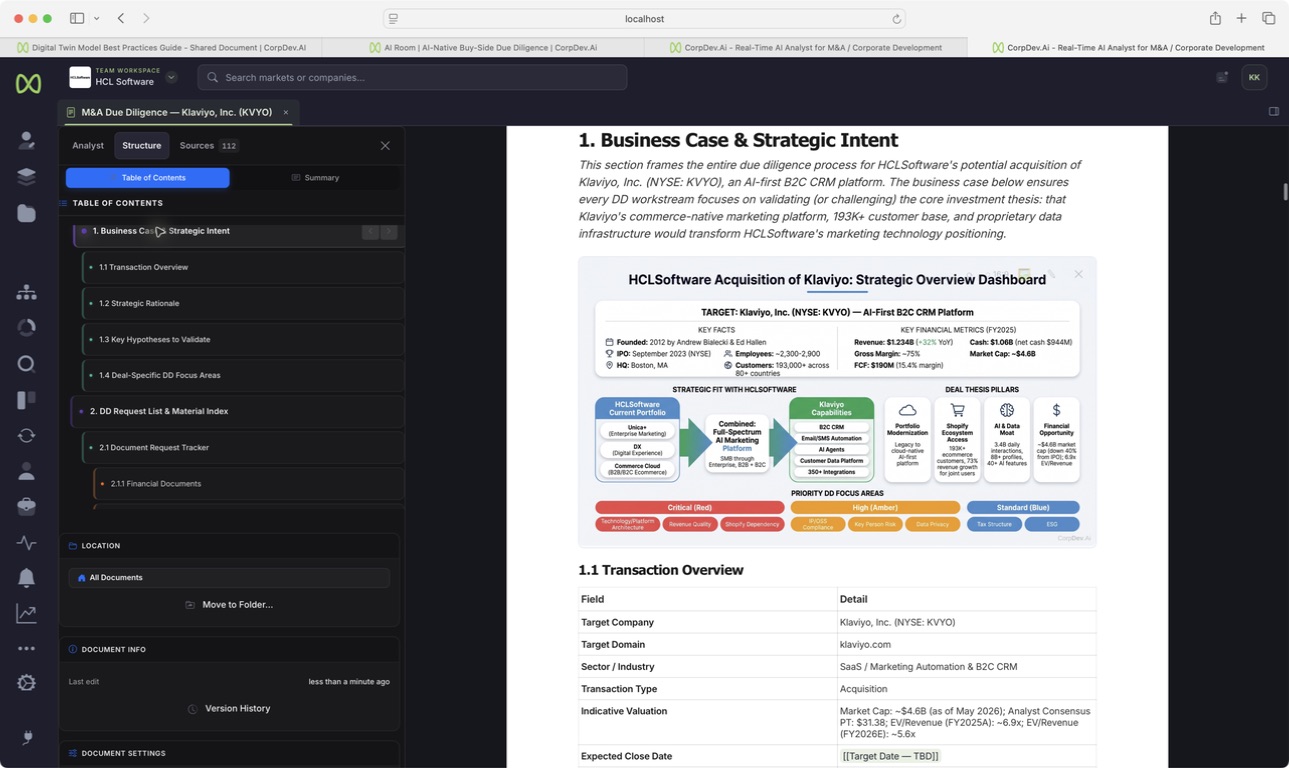This screenshot has width=1289, height=768.
Task: Open the person profile icon in left sidebar
Action: [x=27, y=471]
